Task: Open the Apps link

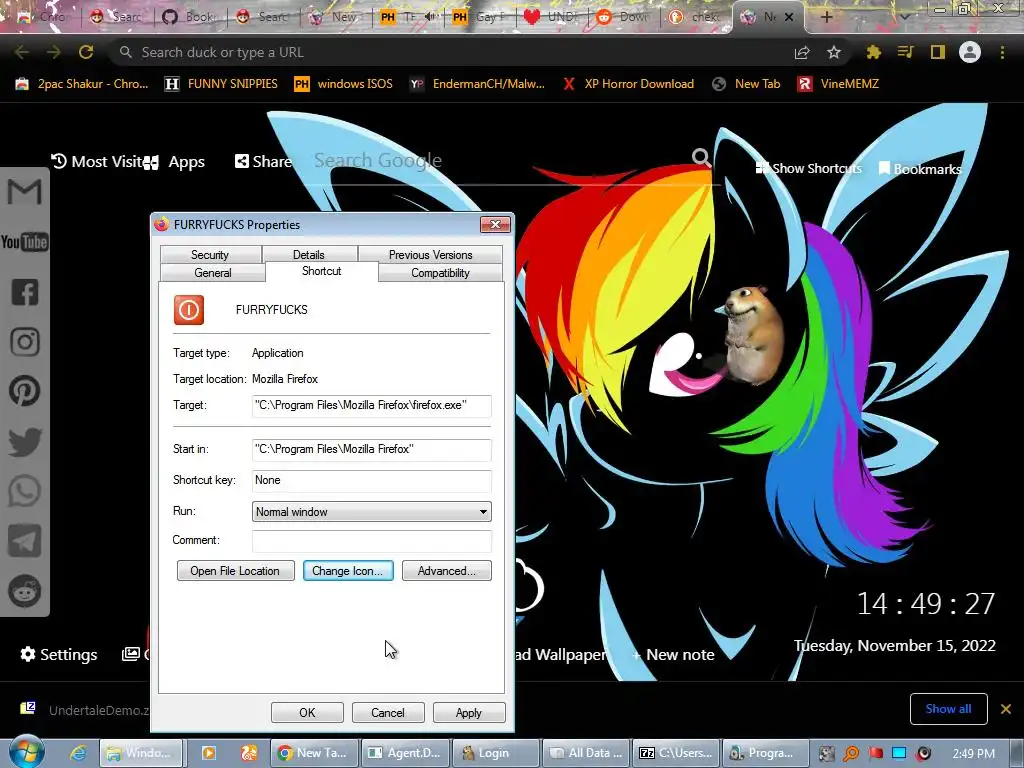Action: [175, 161]
